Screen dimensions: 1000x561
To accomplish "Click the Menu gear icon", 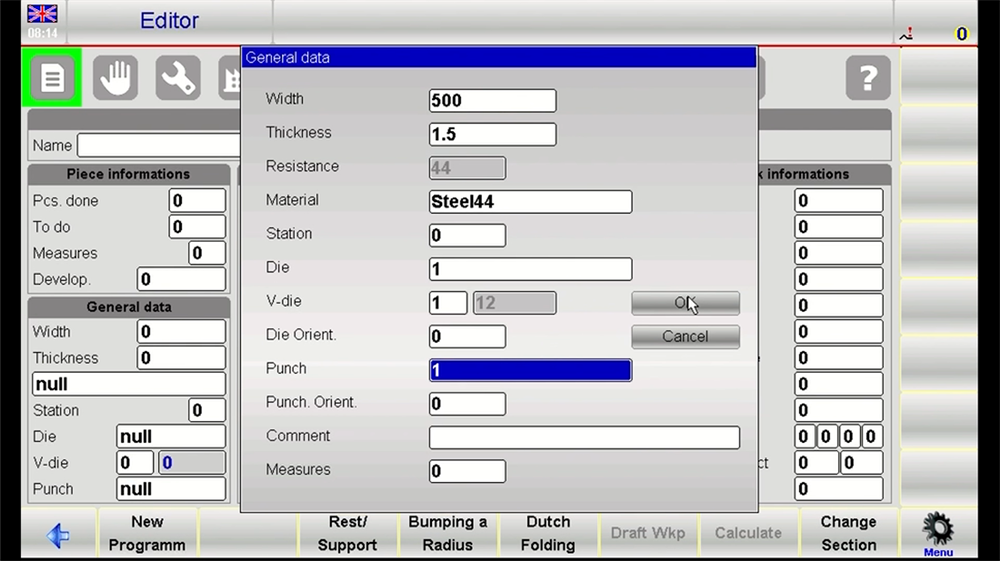I will coord(937,532).
